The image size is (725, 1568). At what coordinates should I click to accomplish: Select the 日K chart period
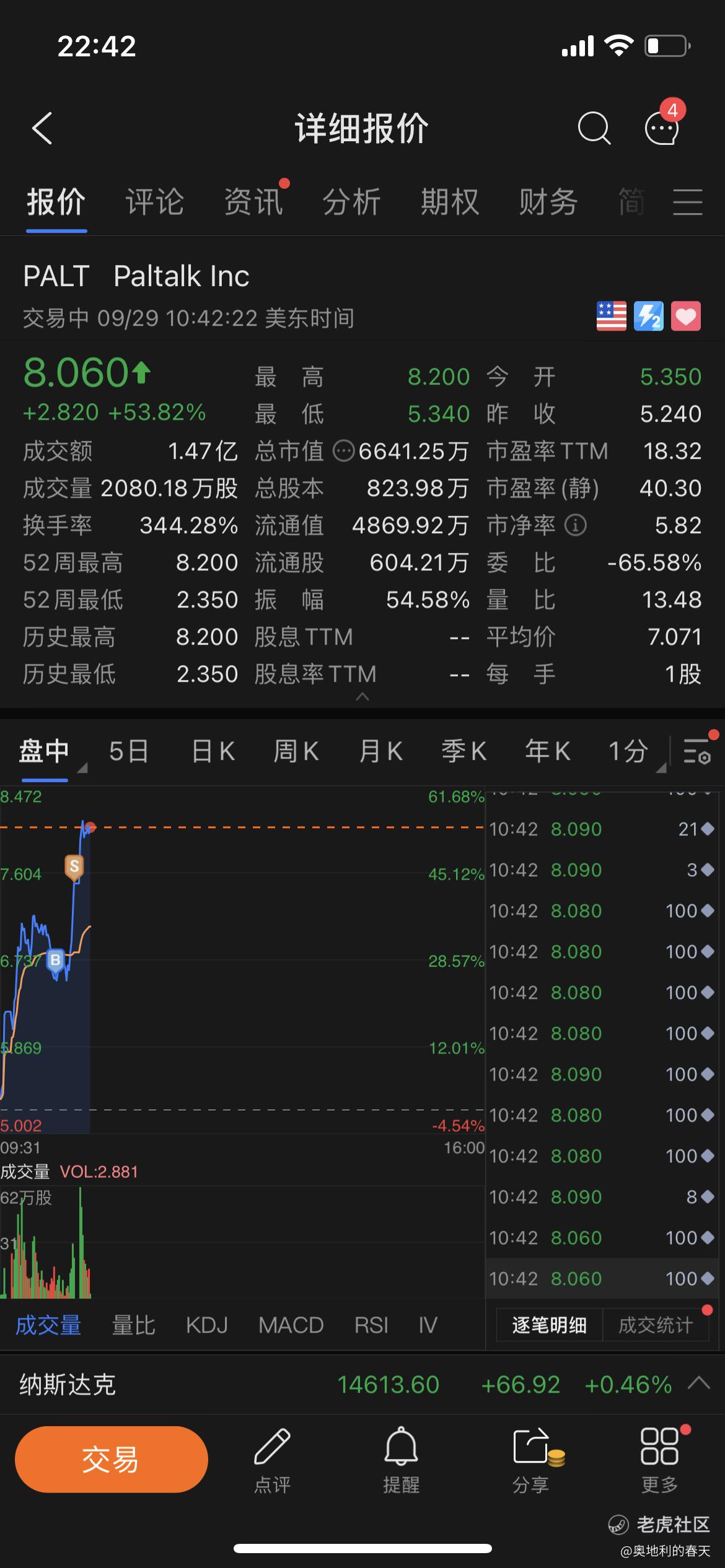(x=213, y=751)
